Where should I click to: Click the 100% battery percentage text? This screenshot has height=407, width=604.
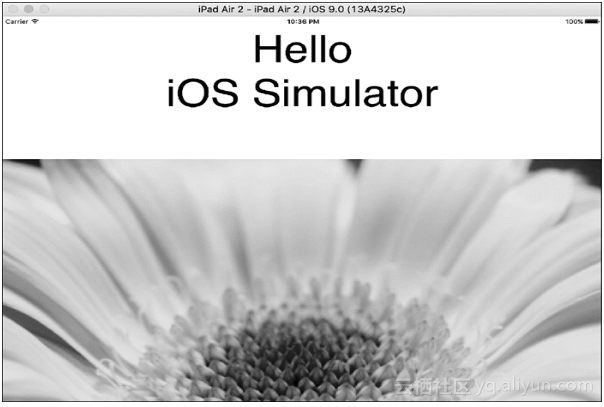tap(574, 22)
